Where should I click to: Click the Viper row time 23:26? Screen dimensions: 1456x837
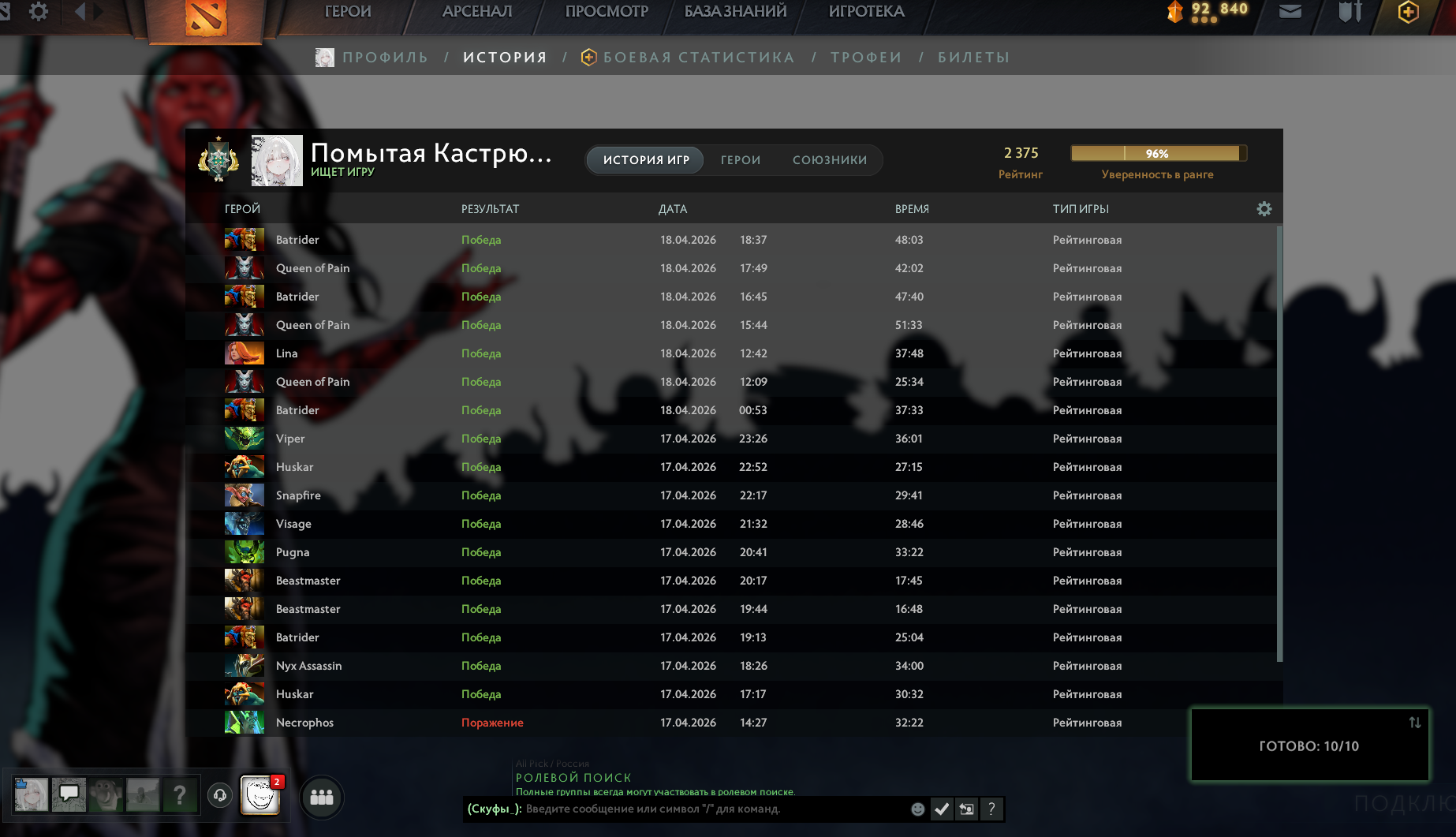[x=753, y=439]
